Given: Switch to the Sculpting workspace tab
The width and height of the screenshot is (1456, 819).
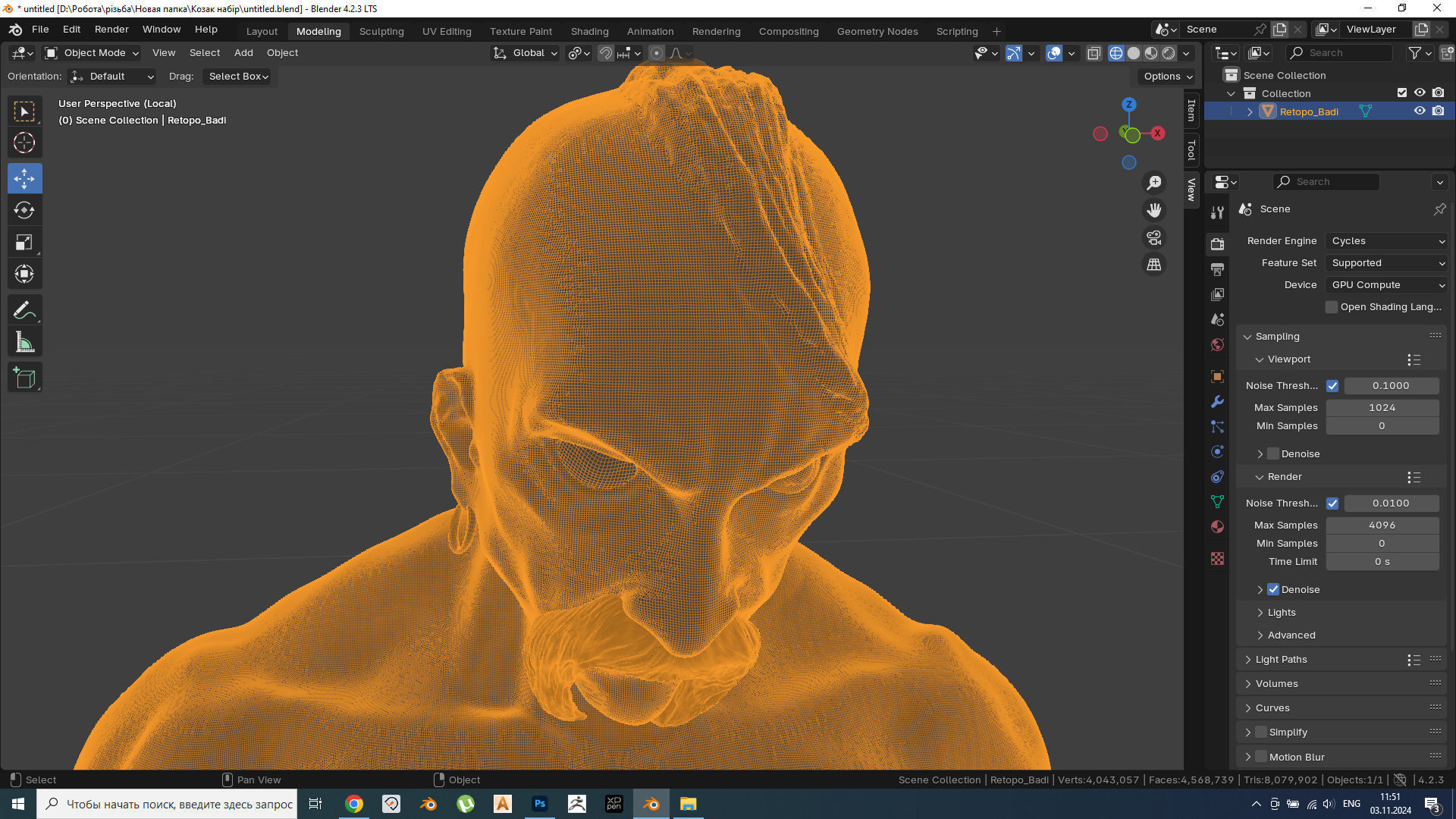Looking at the screenshot, I should tap(381, 31).
